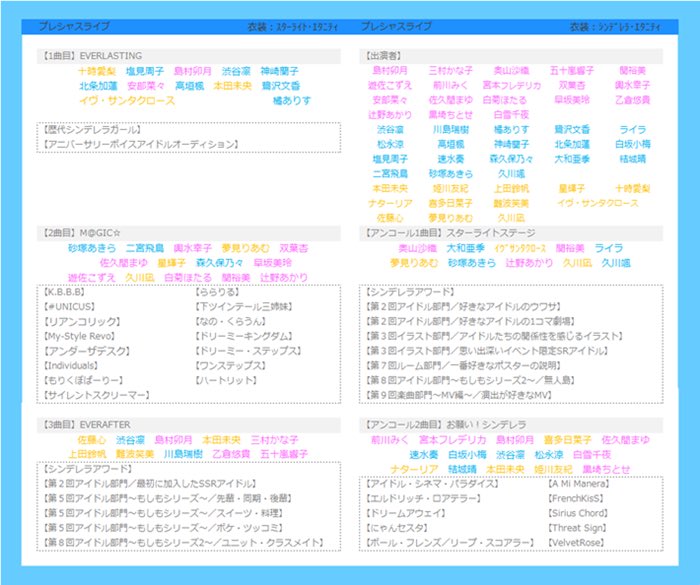Viewport: 700px width, 585px height.
Task: Click 【アンコール2曲目】お願い！シンデレラ header
Action: click(x=511, y=425)
